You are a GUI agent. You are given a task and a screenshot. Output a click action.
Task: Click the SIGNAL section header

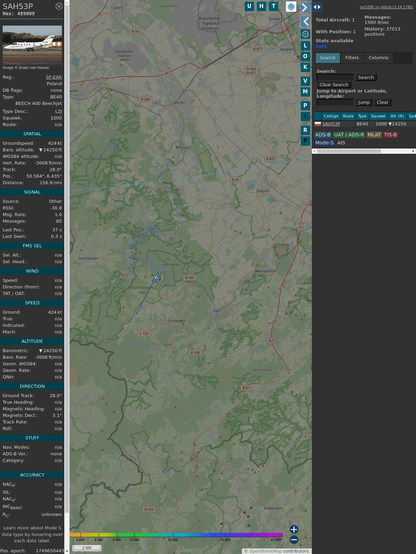(32, 192)
